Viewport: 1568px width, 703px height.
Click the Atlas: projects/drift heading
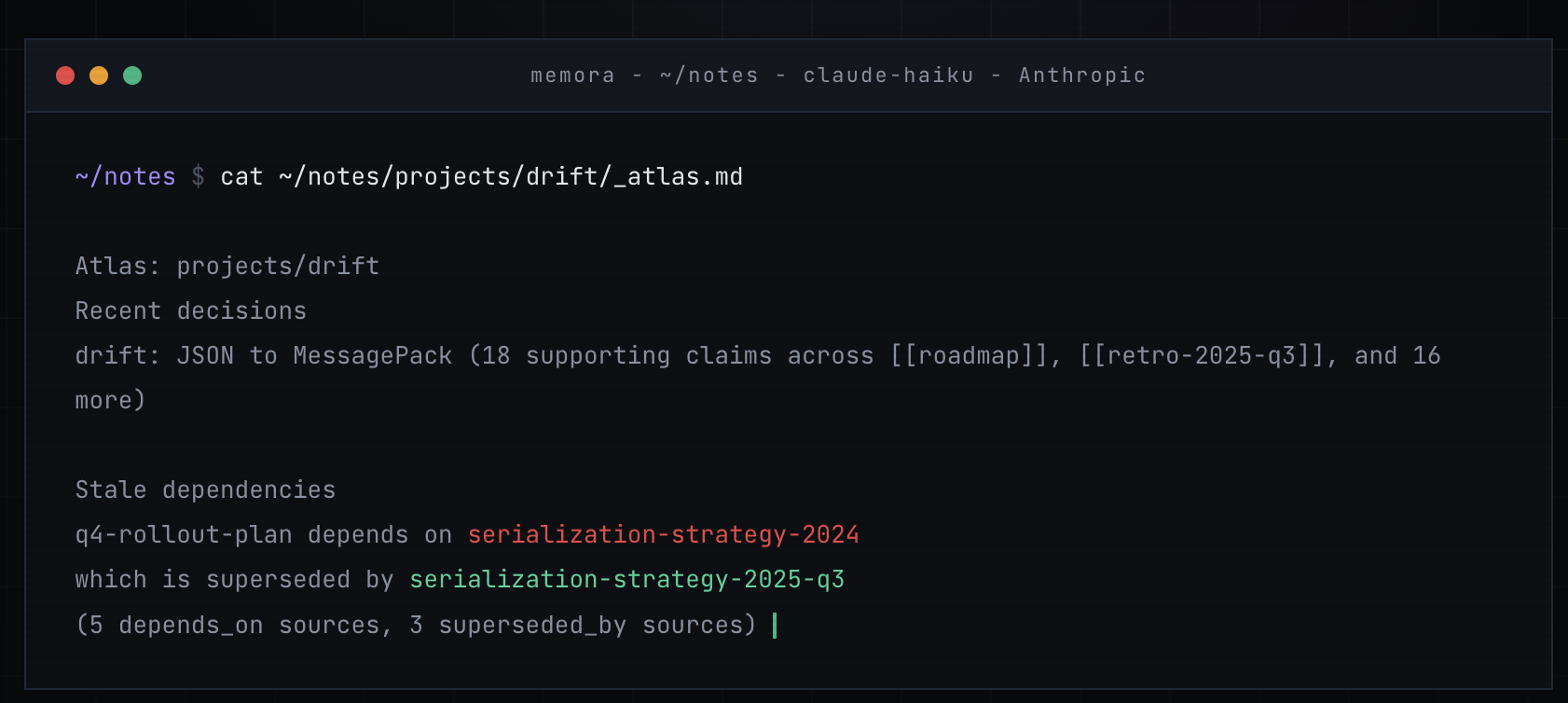(227, 266)
